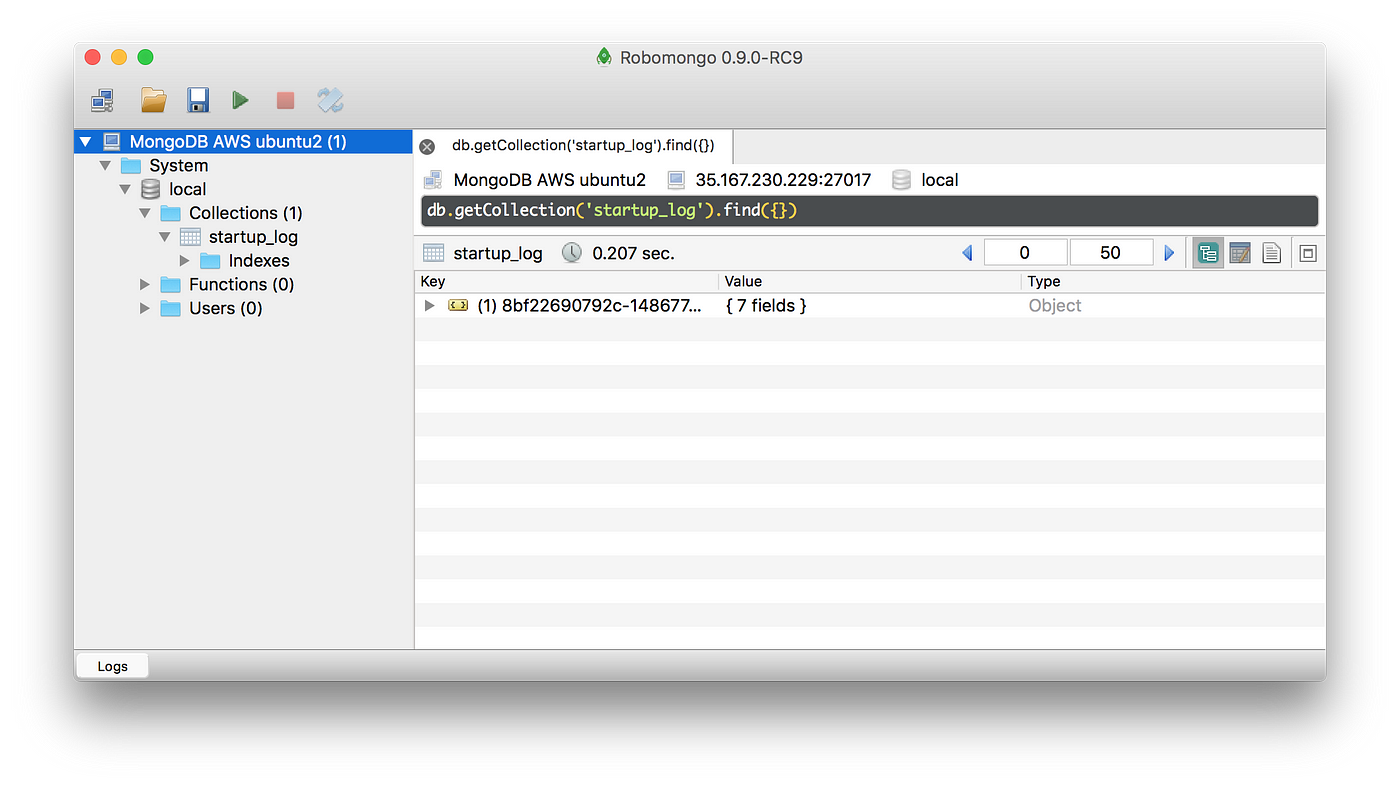Select the local database in tree
This screenshot has width=1400, height=787.
187,189
